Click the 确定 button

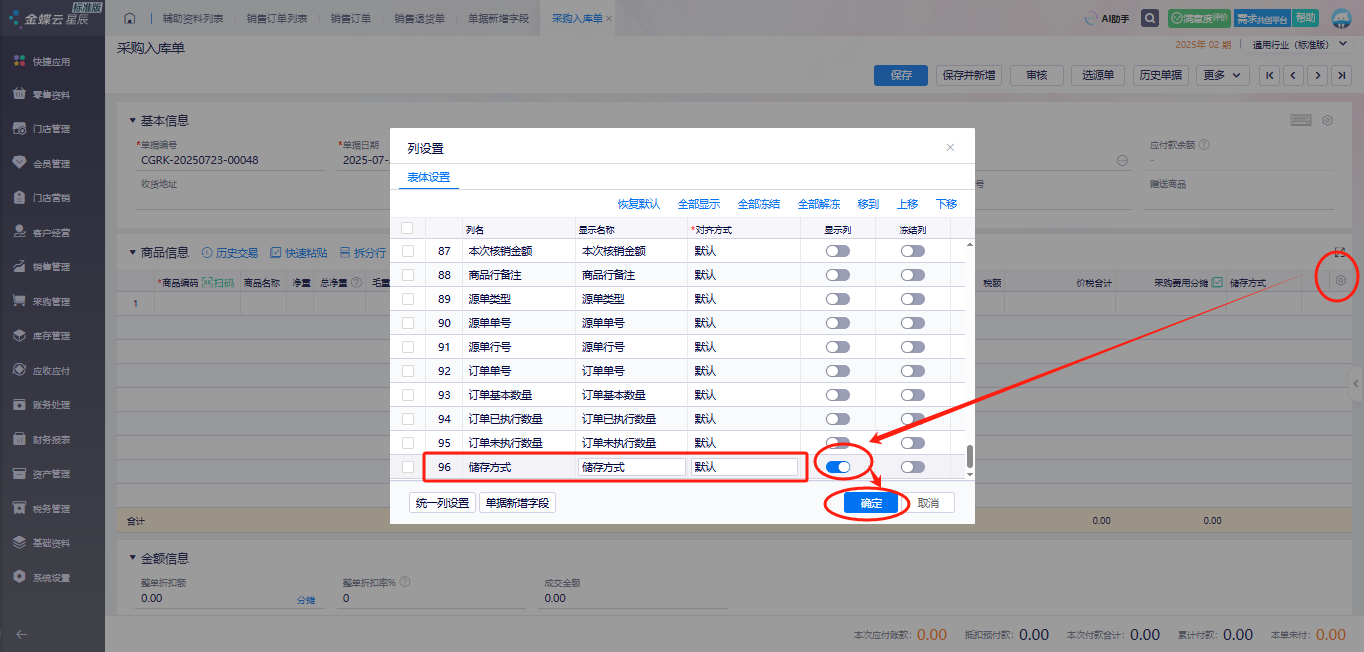click(x=871, y=503)
